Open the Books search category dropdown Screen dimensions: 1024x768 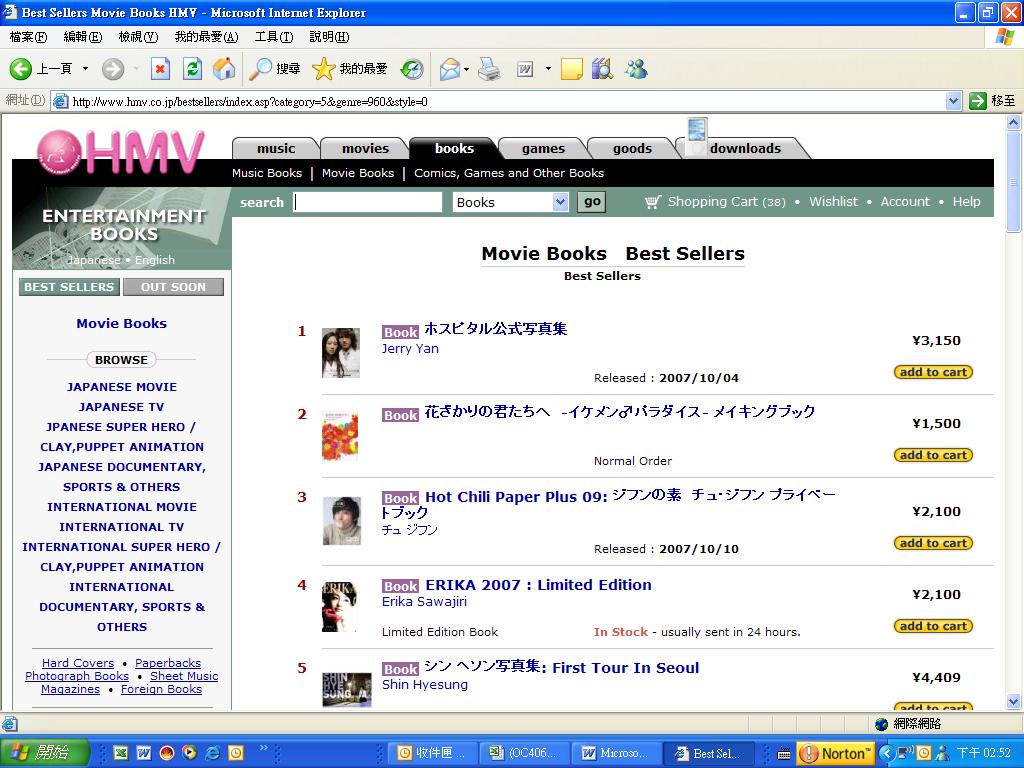(x=560, y=202)
